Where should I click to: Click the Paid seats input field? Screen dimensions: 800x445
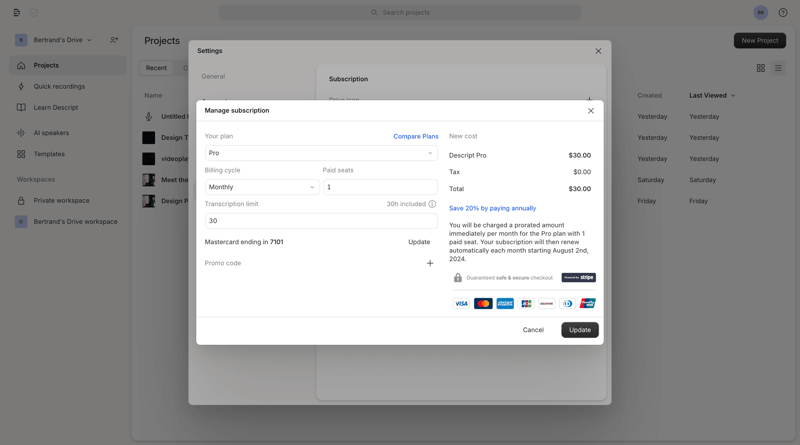pos(380,187)
